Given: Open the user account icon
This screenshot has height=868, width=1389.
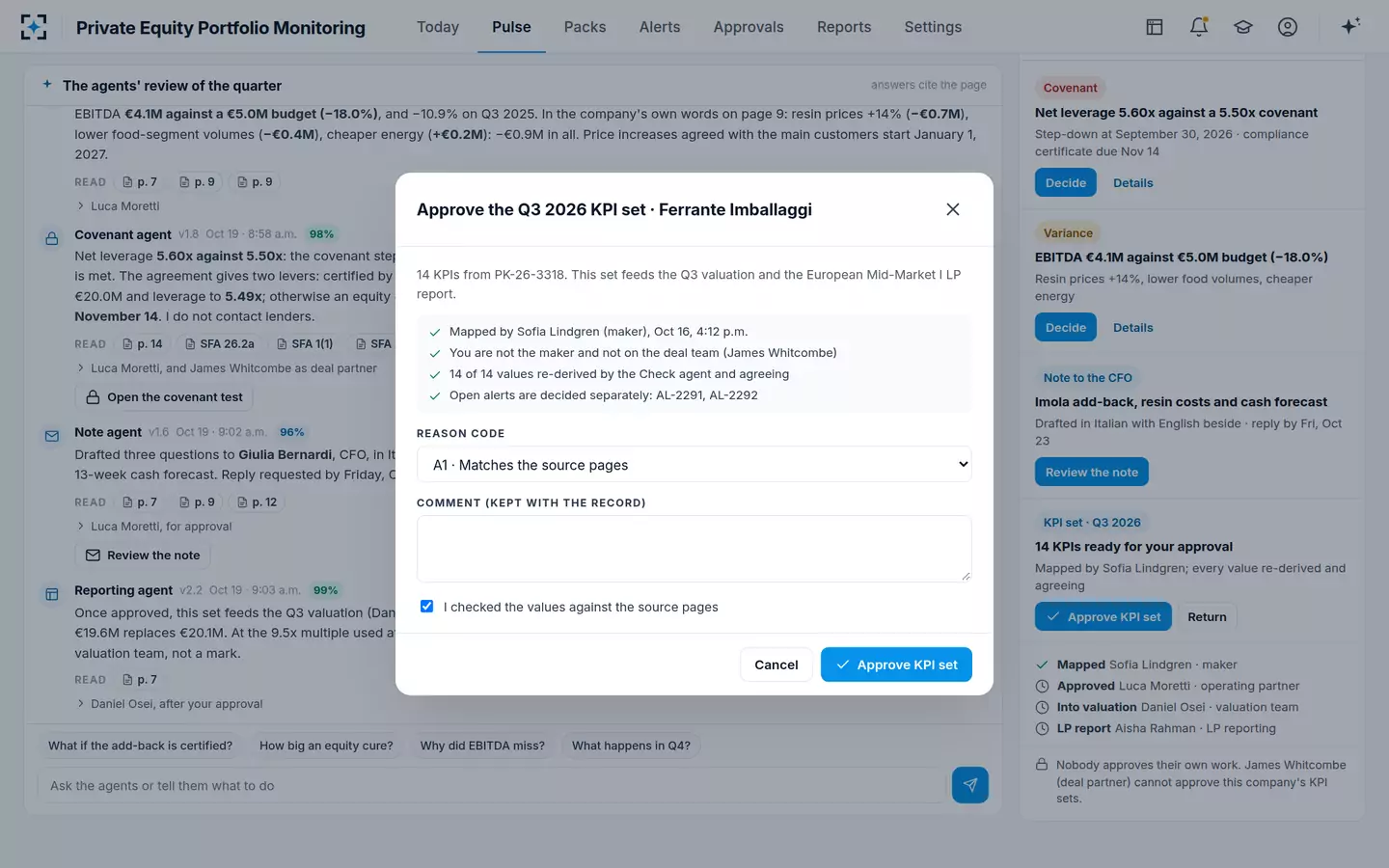Looking at the screenshot, I should (1288, 27).
